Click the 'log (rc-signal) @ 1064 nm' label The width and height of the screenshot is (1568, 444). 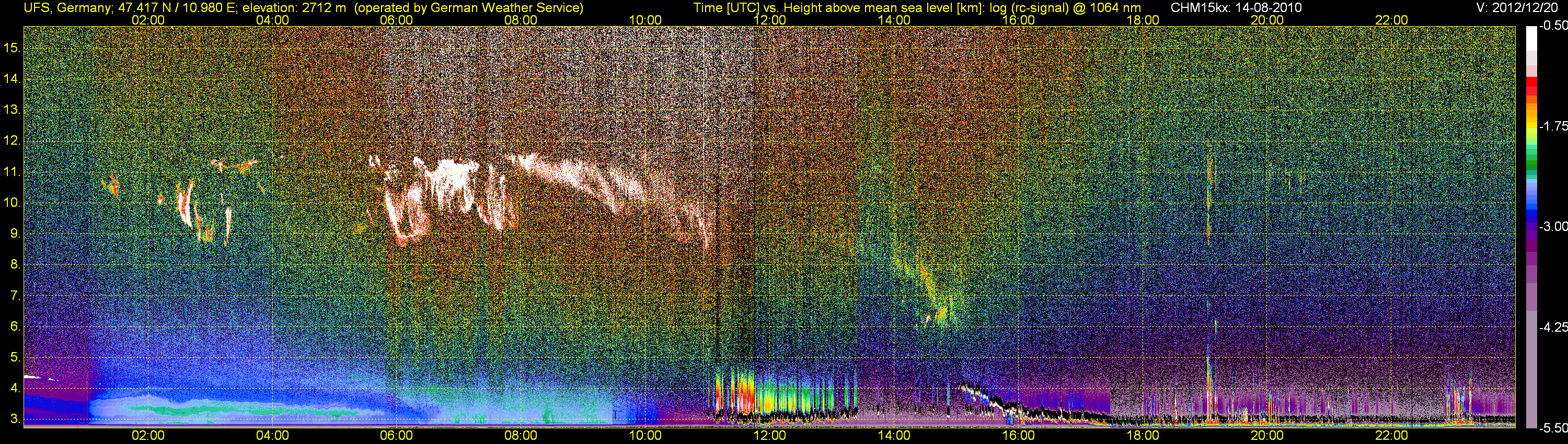tap(1065, 8)
